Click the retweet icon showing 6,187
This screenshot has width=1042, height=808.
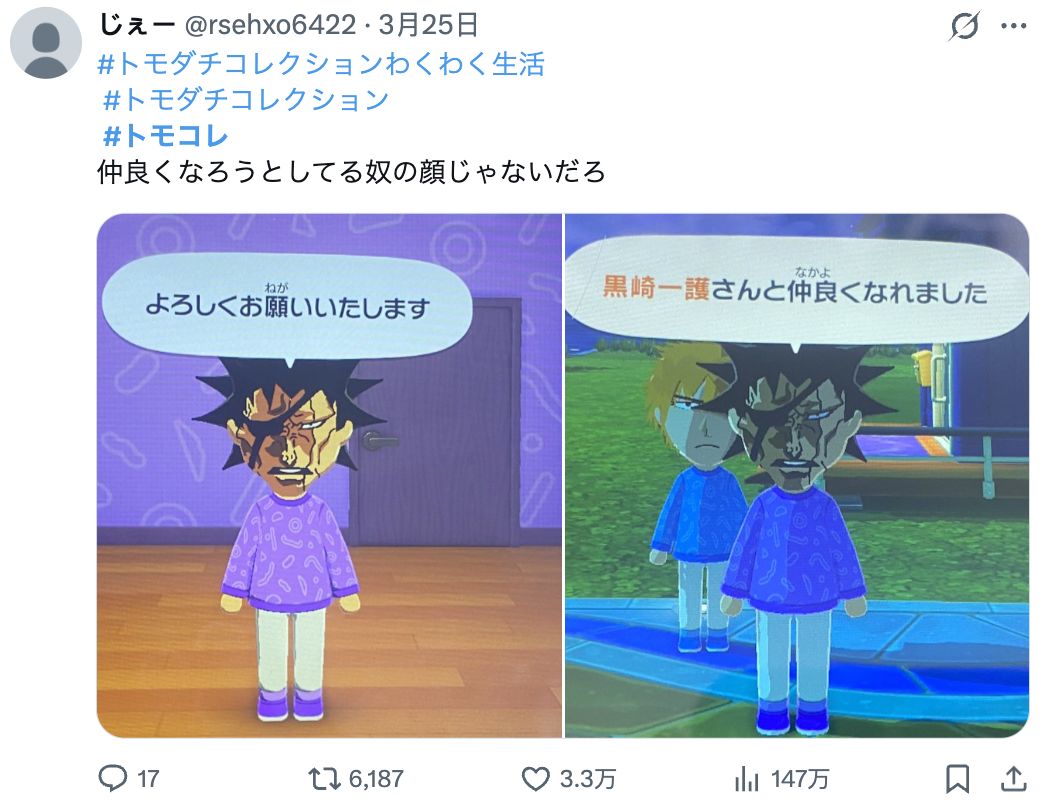pyautogui.click(x=324, y=779)
